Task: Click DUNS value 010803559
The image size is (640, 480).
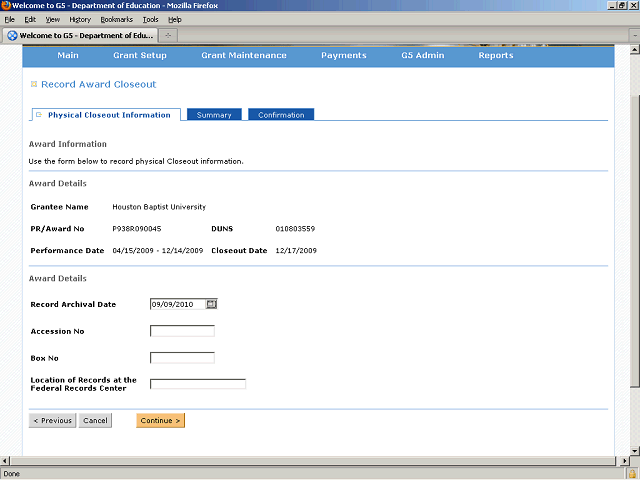Action: point(295,229)
